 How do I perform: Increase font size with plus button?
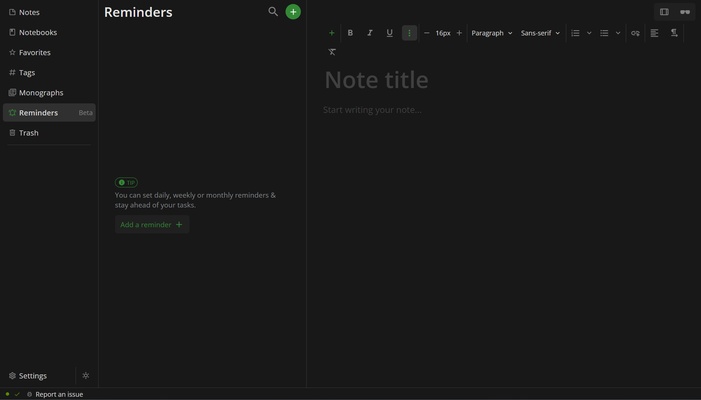(x=459, y=33)
